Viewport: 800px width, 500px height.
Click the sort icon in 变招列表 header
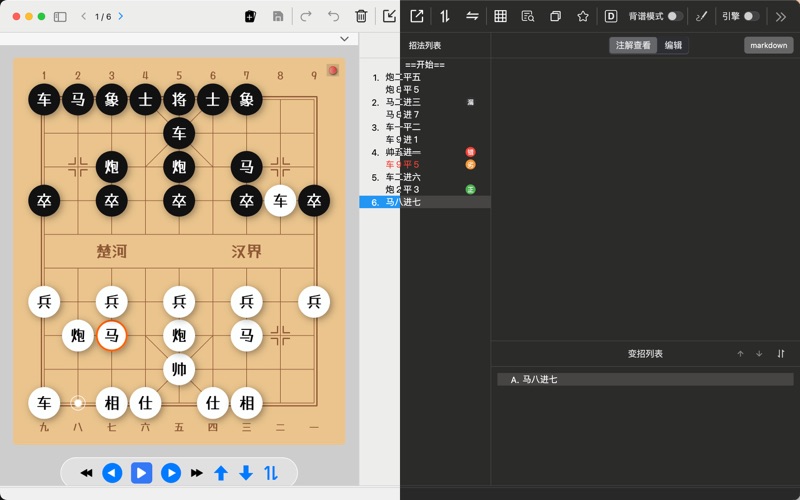click(781, 354)
